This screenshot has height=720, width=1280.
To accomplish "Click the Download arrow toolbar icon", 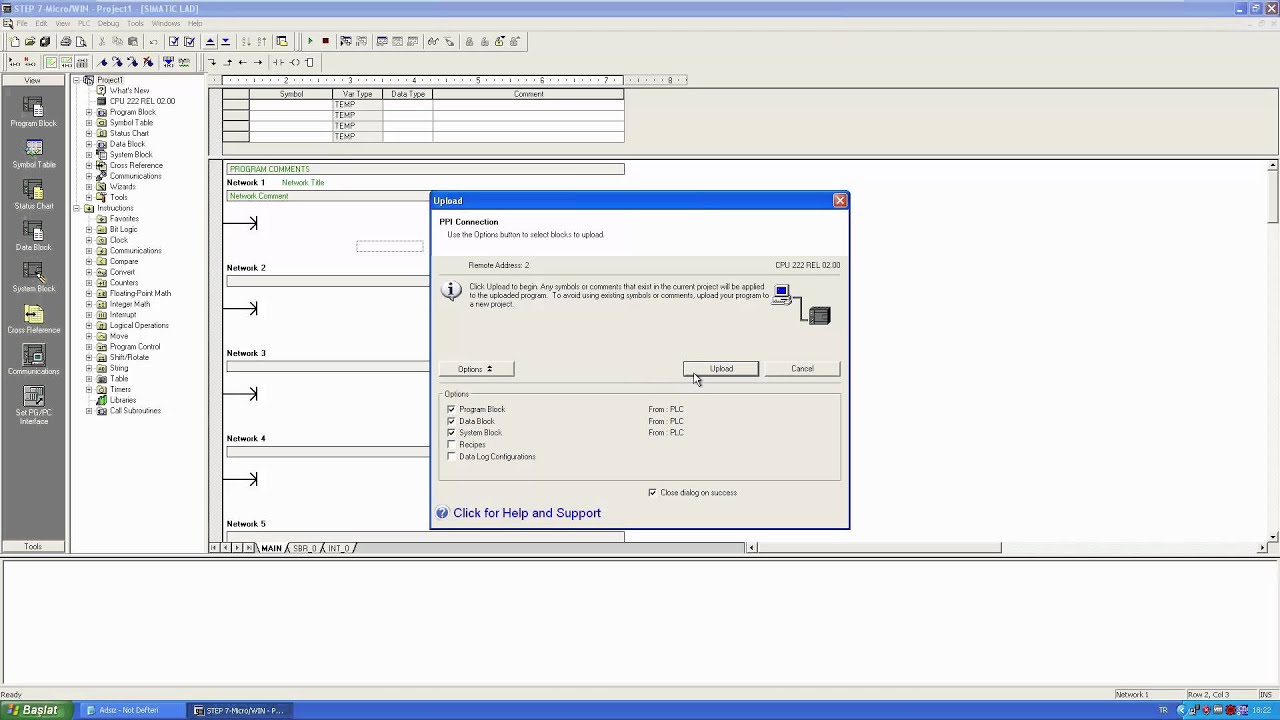I will pyautogui.click(x=225, y=42).
